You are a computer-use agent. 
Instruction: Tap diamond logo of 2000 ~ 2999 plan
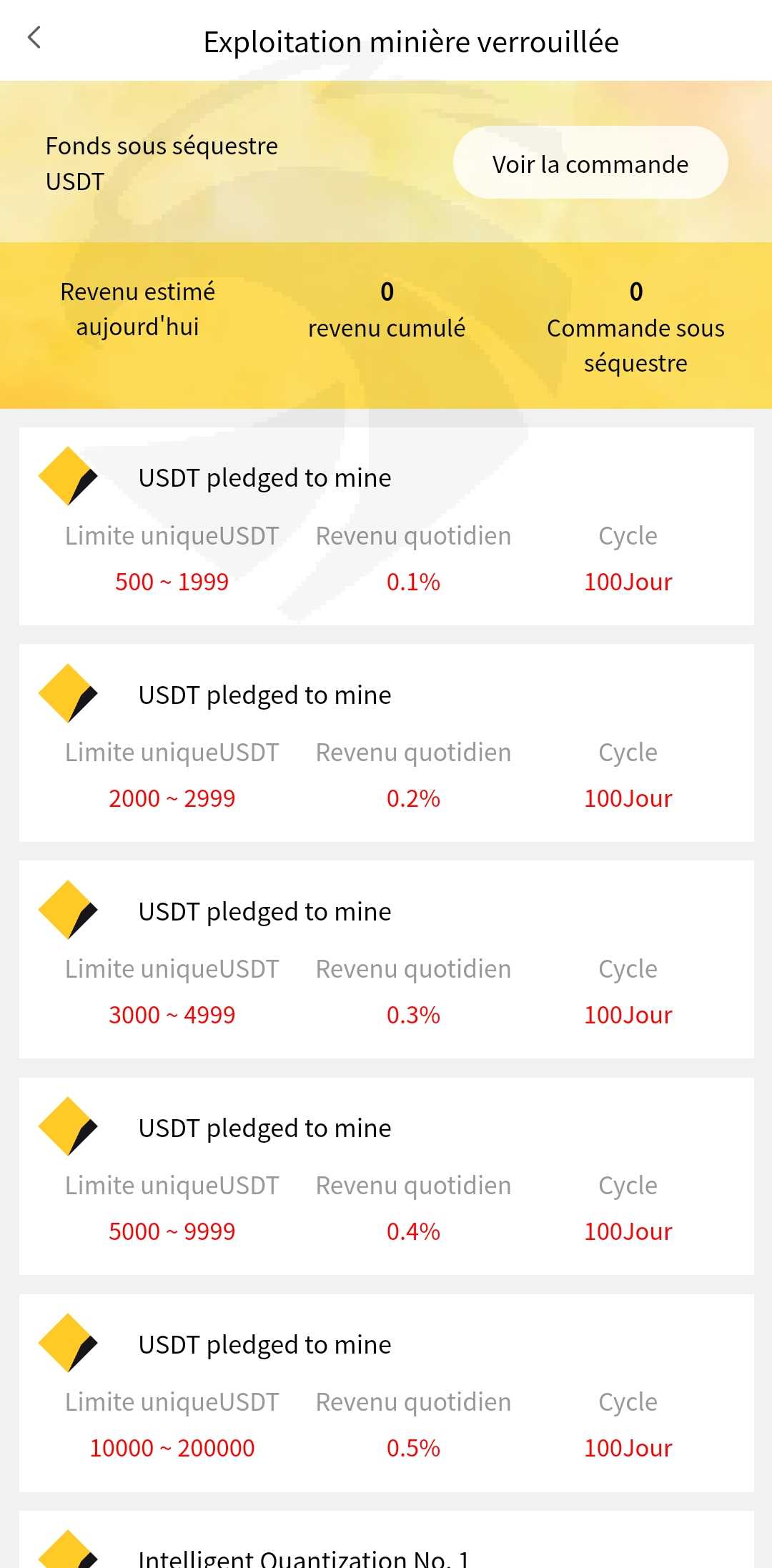pyautogui.click(x=67, y=693)
